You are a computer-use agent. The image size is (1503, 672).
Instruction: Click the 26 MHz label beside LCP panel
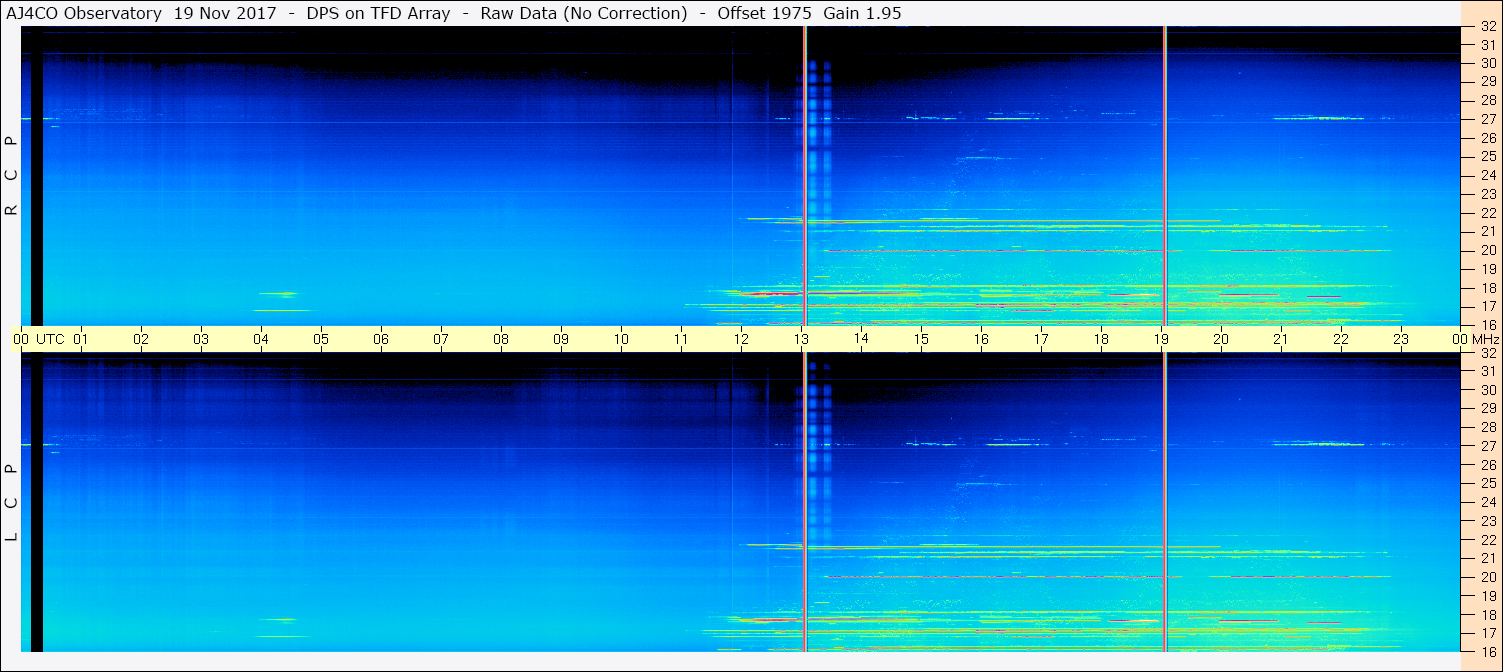[x=1488, y=465]
